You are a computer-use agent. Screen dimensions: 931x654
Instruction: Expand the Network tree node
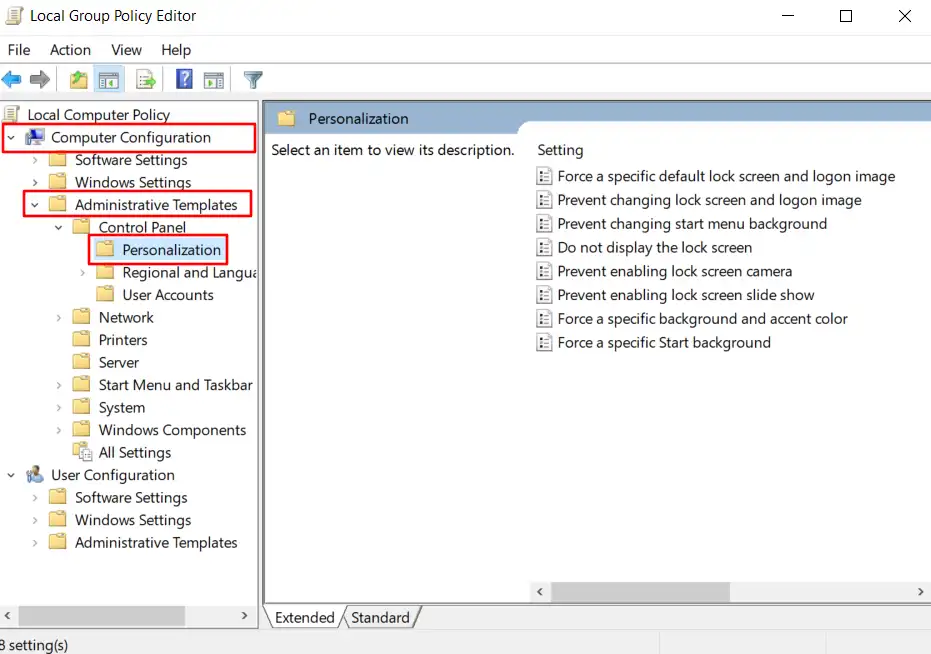pos(60,317)
